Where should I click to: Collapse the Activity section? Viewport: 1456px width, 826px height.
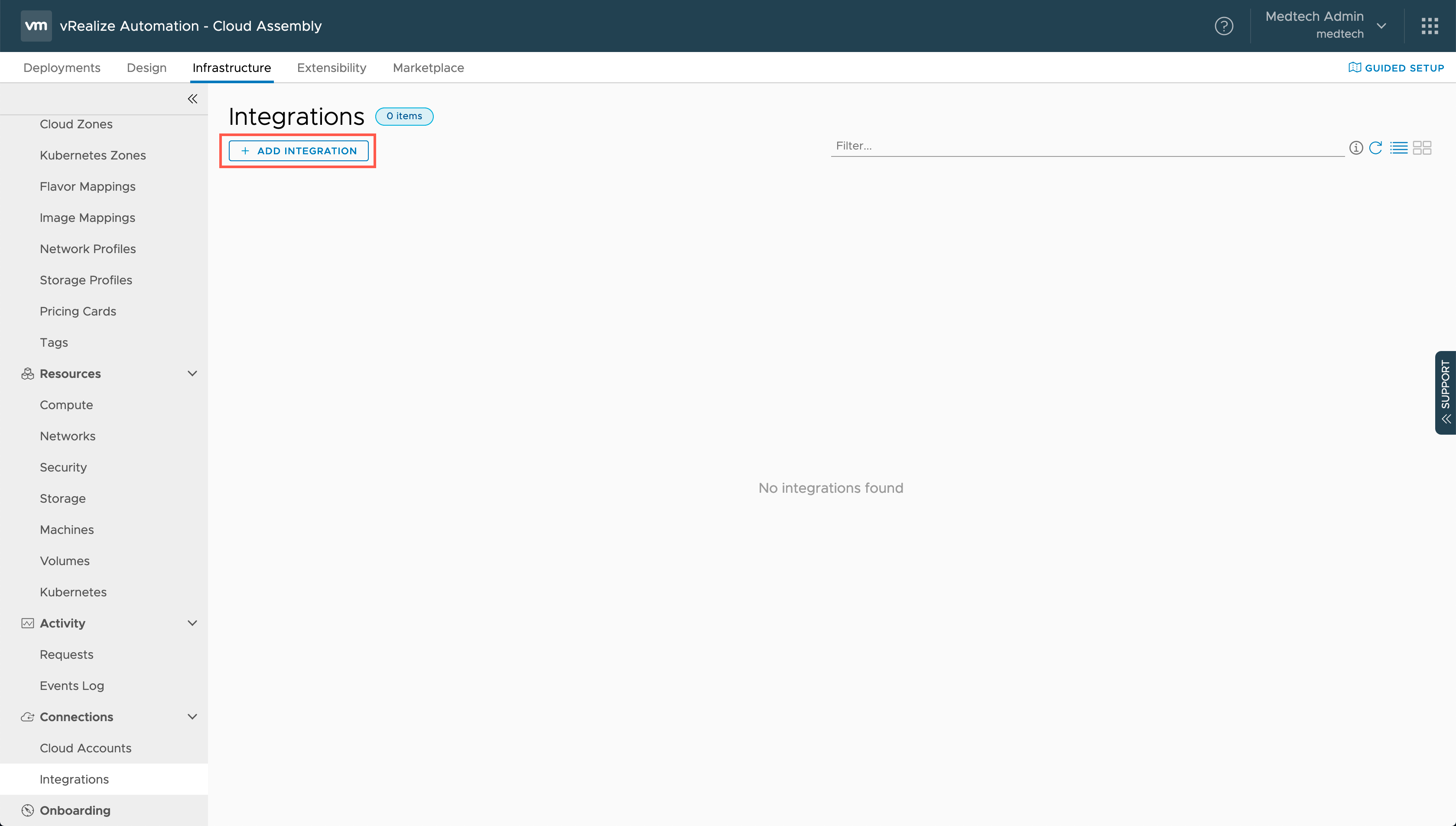[x=192, y=623]
